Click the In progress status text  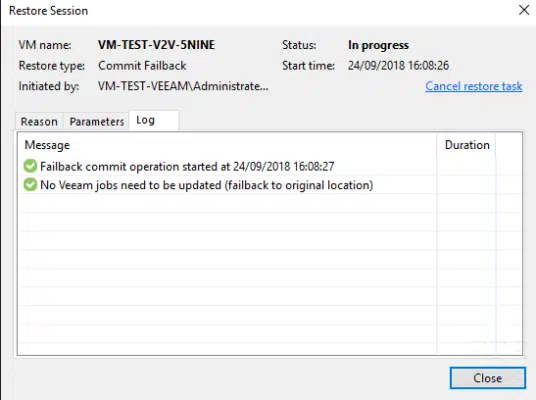coord(378,45)
